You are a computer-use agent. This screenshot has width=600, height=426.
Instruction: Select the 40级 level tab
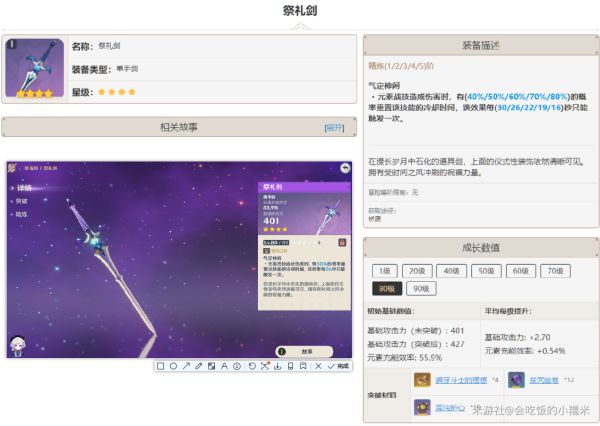click(x=452, y=271)
